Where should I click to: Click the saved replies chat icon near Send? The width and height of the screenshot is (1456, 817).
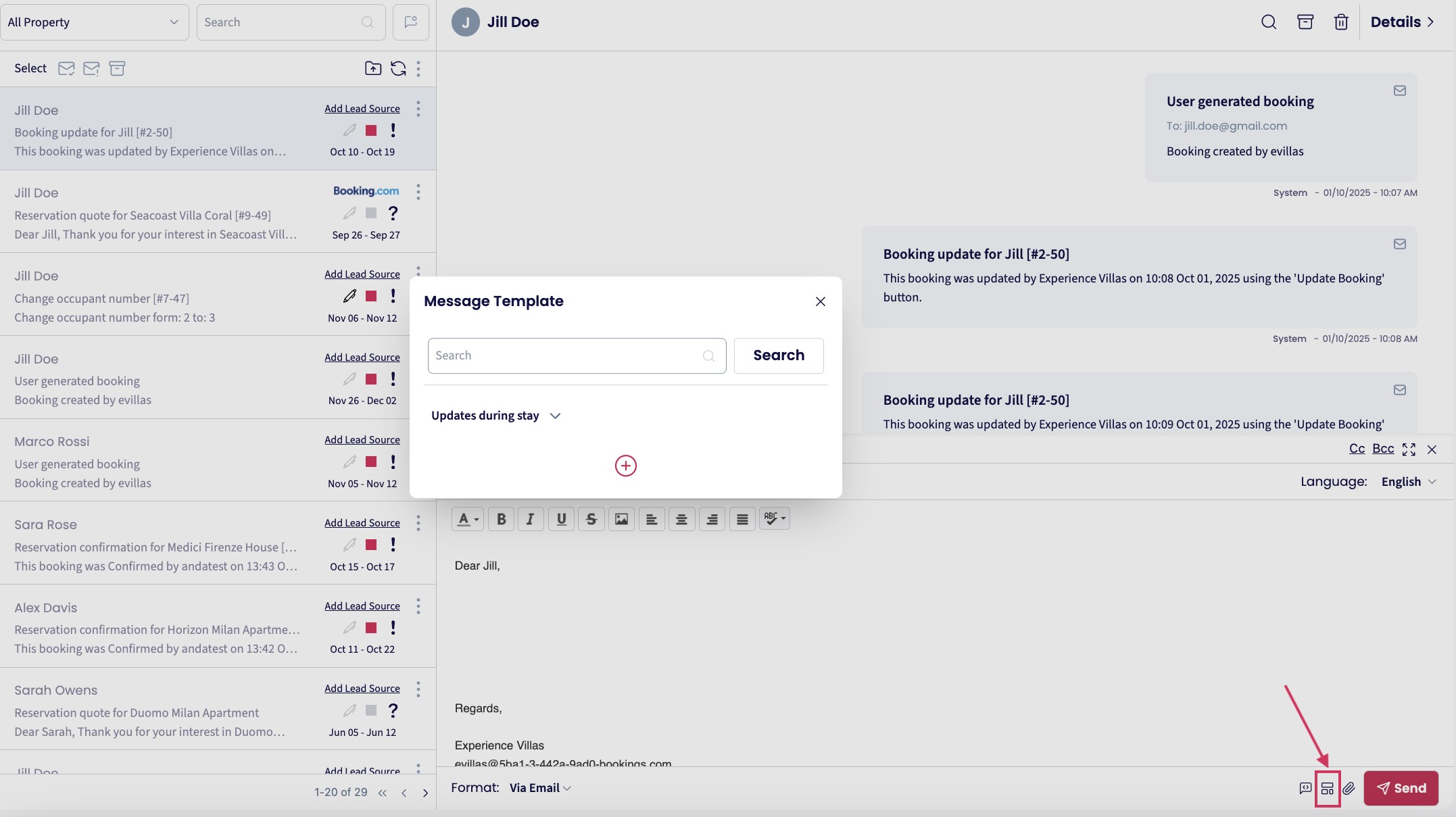(x=1305, y=789)
